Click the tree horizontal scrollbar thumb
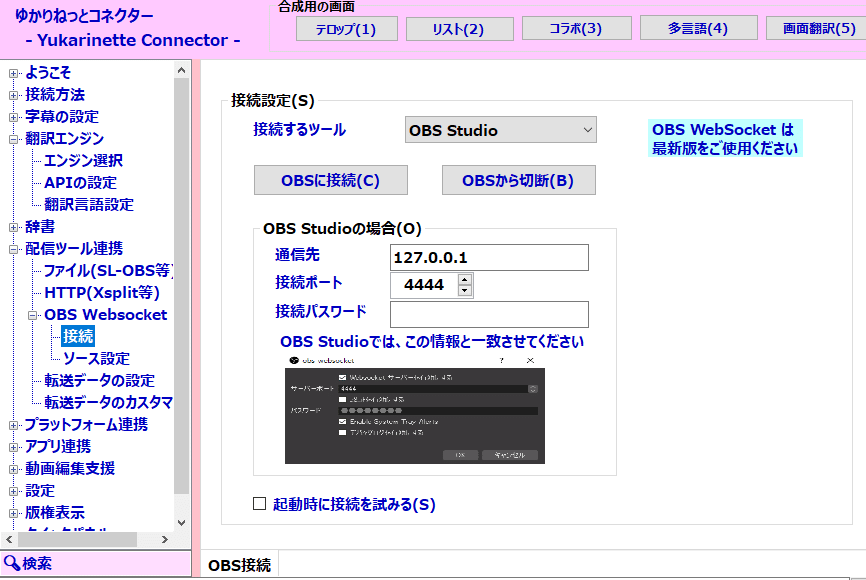The height and width of the screenshot is (580, 866). pos(76,540)
